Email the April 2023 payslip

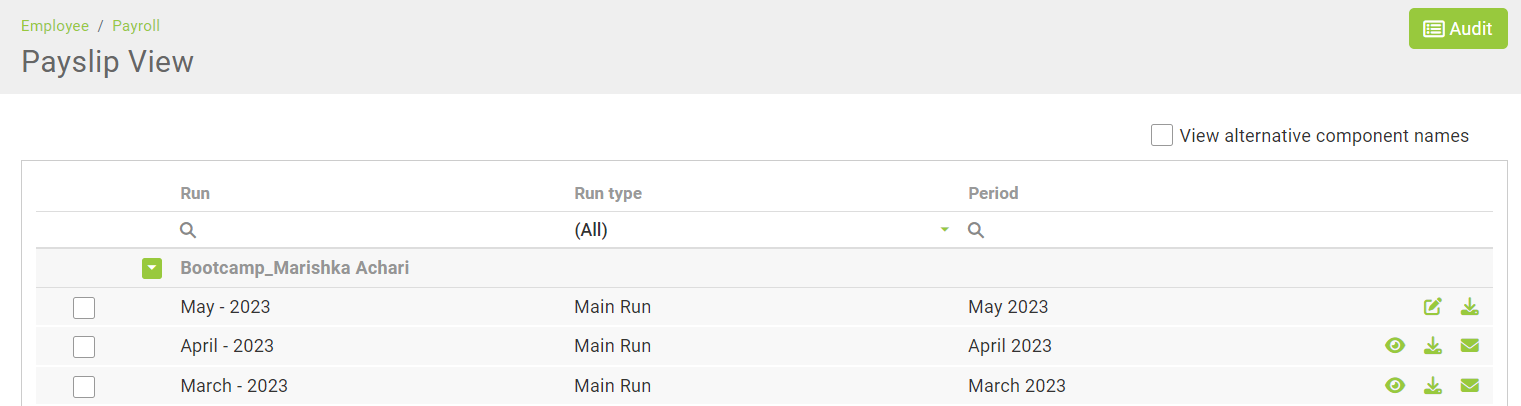tap(1469, 346)
